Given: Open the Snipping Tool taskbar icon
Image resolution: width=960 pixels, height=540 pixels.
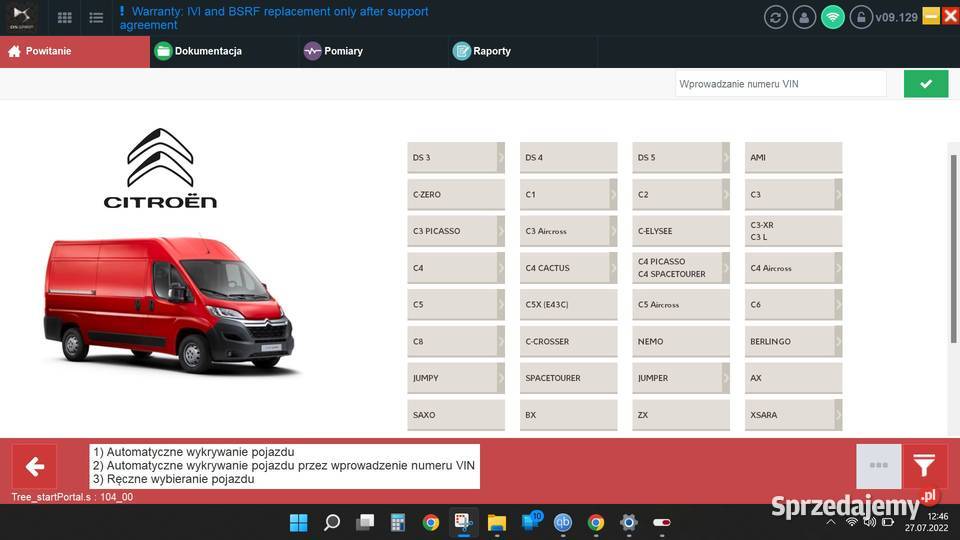Looking at the screenshot, I should 463,522.
